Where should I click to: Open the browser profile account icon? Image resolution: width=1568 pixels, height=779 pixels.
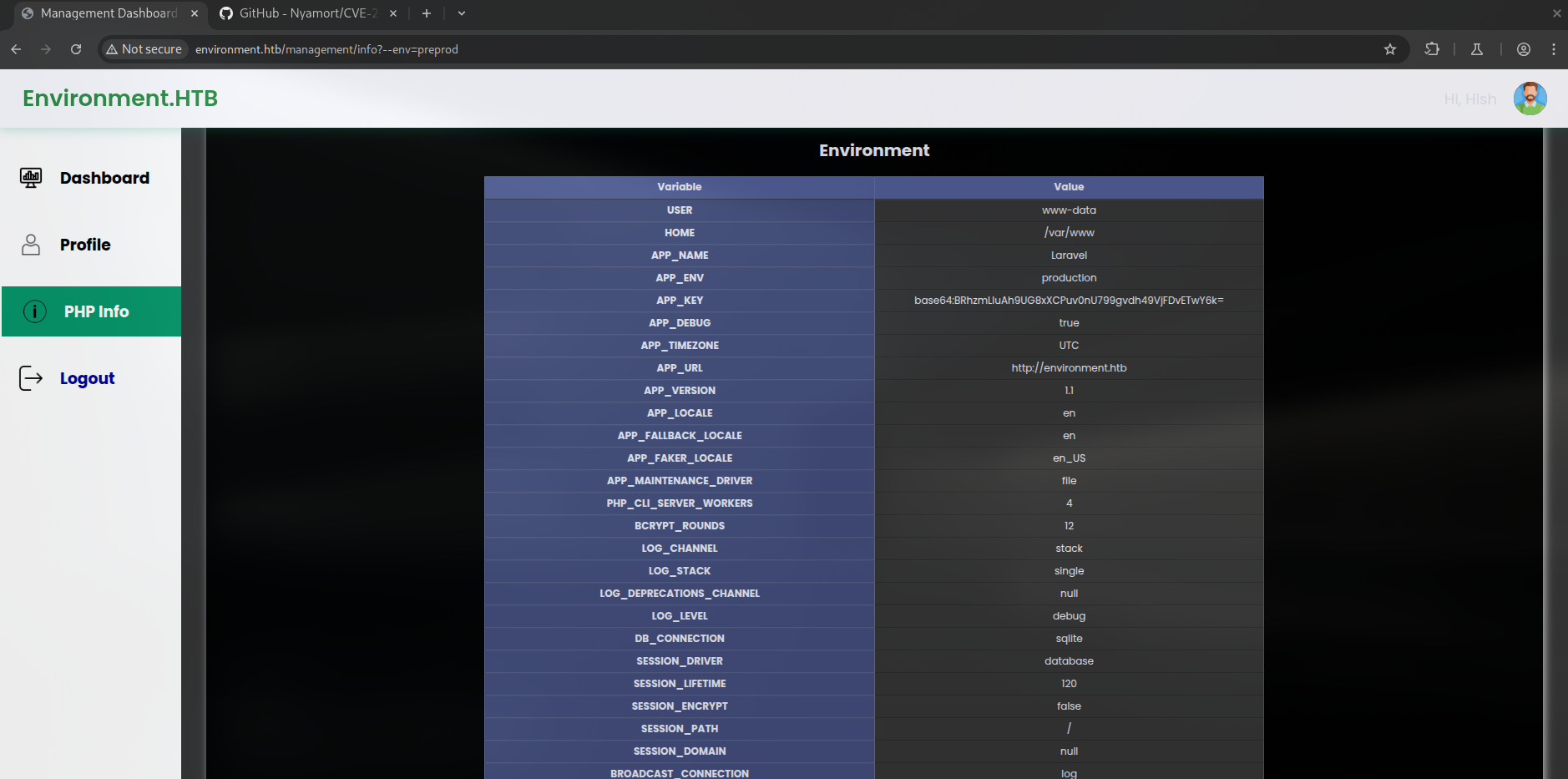(1524, 49)
